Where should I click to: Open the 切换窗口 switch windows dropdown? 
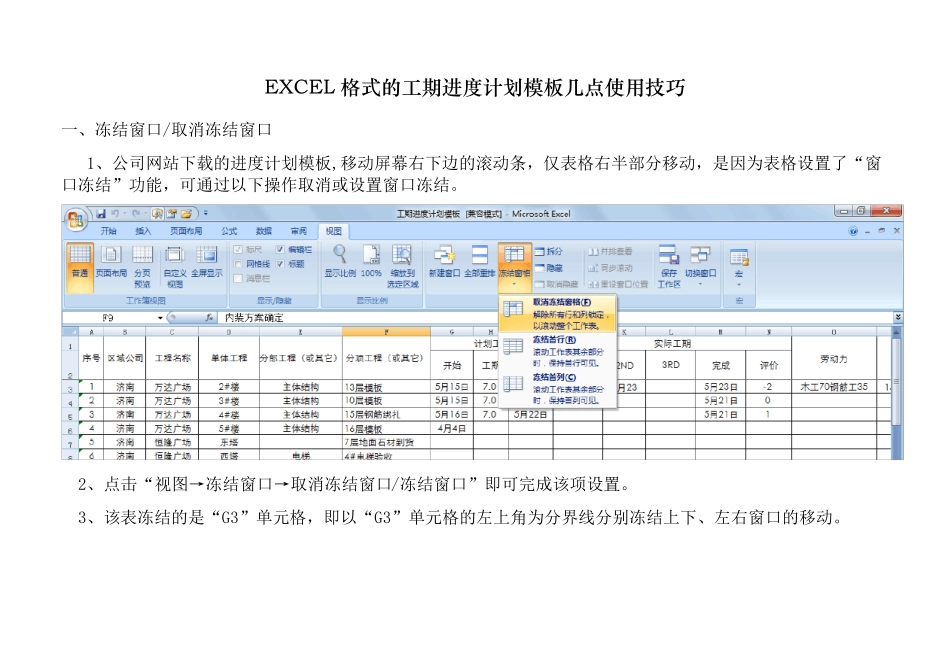click(x=700, y=265)
